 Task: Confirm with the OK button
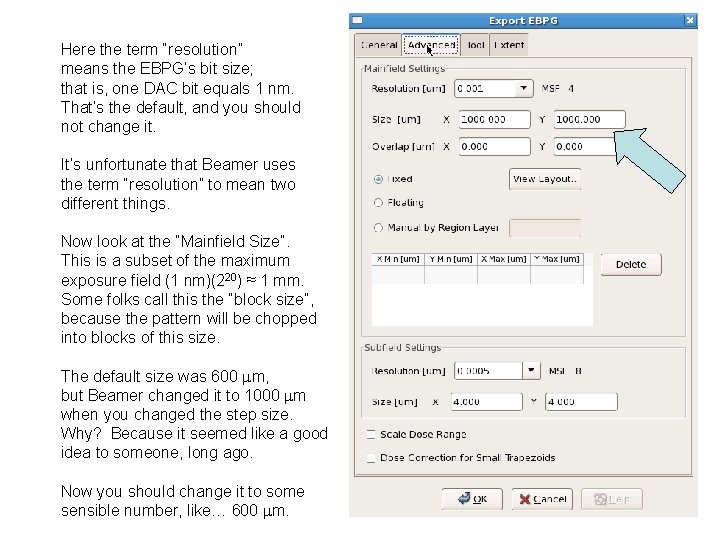pyautogui.click(x=471, y=499)
